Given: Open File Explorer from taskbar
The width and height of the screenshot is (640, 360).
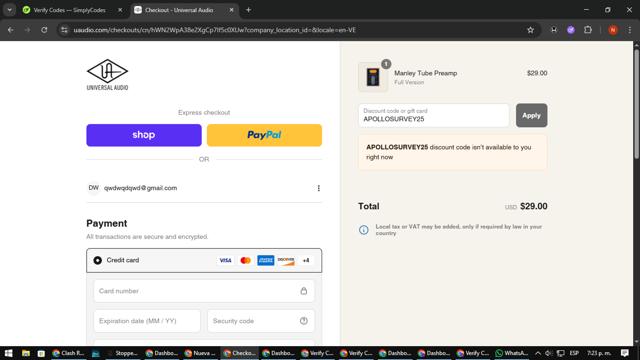Looking at the screenshot, I should tap(26, 353).
